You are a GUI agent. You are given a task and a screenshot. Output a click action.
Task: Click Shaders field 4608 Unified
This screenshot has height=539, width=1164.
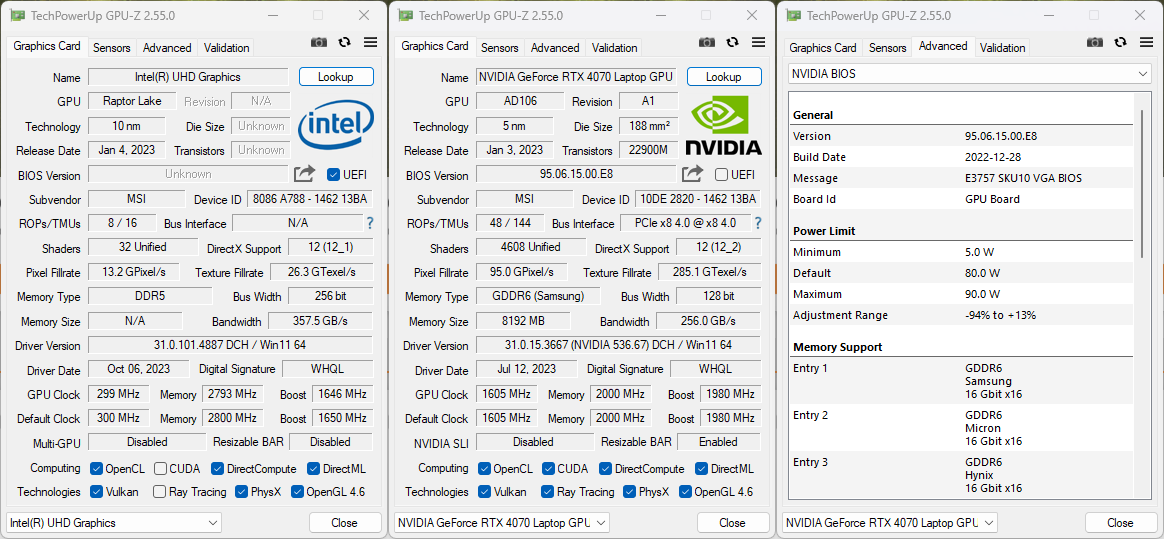coord(533,247)
